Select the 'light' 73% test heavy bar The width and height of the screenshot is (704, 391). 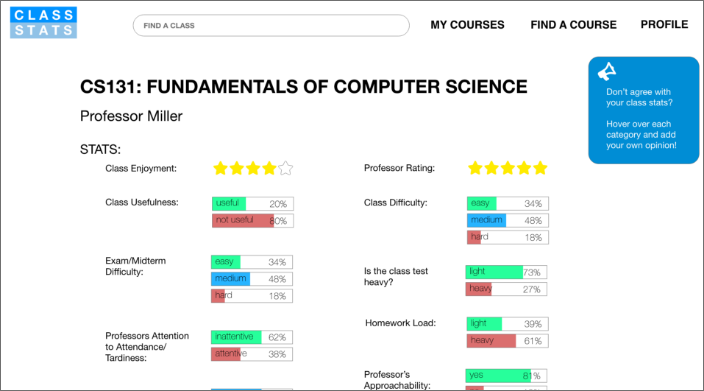(506, 272)
